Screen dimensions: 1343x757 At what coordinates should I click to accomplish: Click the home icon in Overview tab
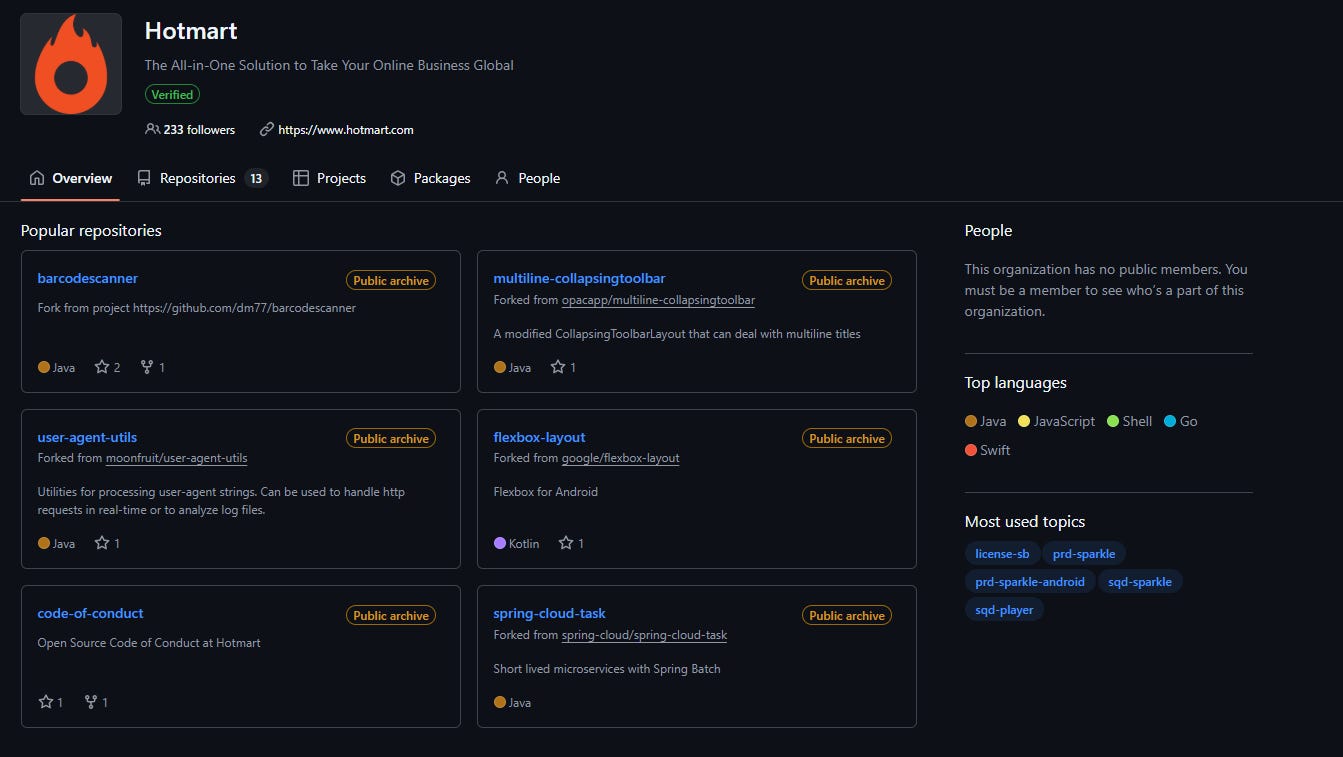(37, 178)
